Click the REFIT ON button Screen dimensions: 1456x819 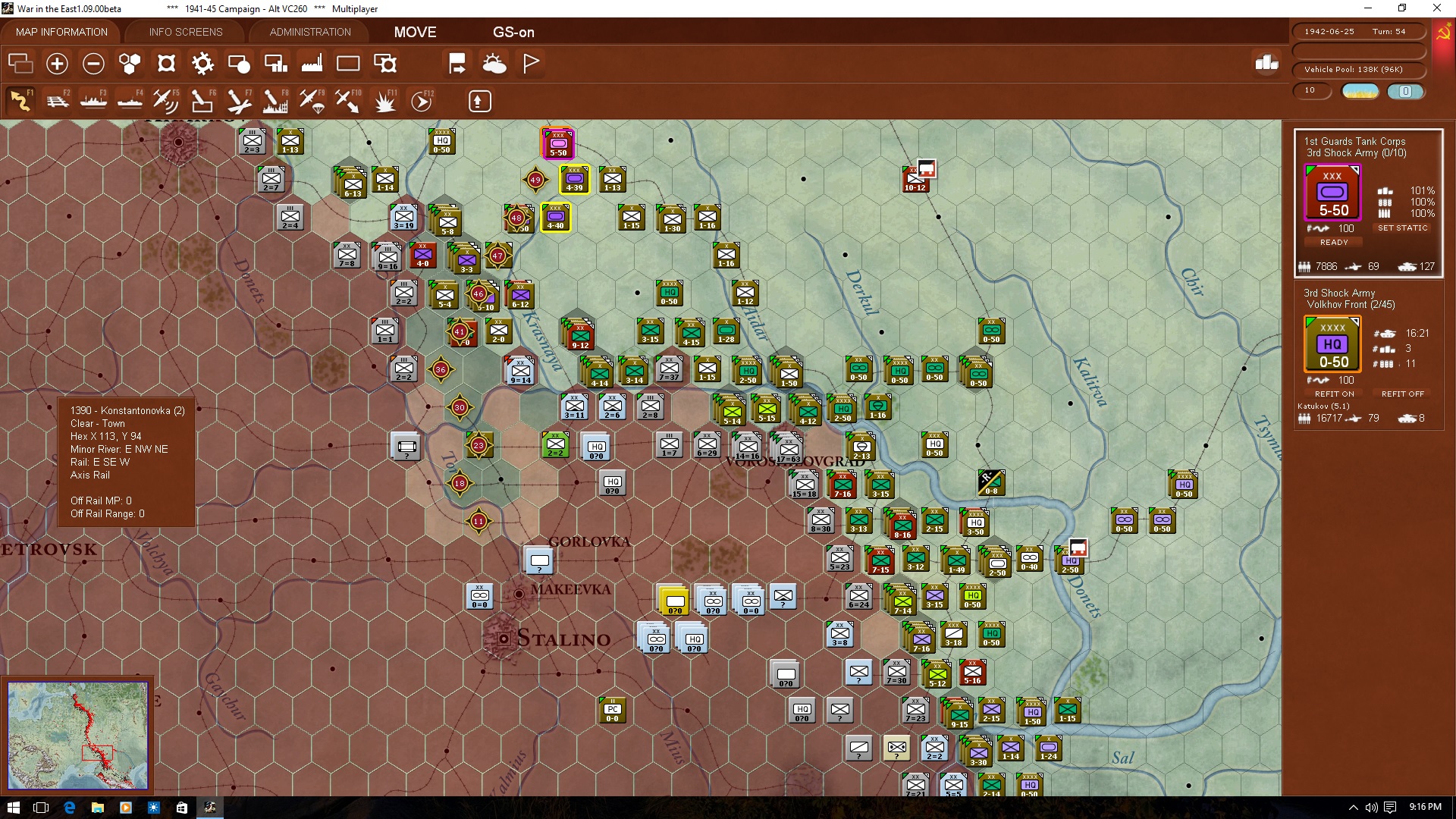point(1334,394)
